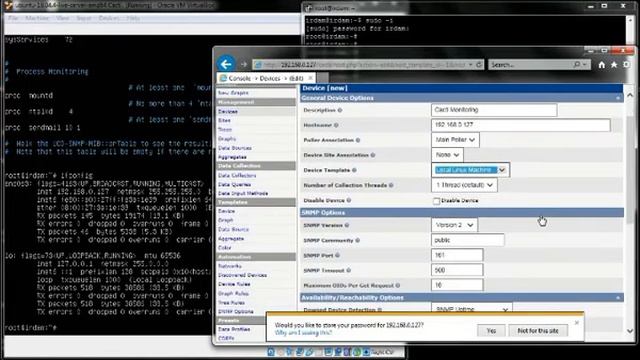The image size is (640, 360).
Task: Open the 'Why am I seeing this?' link
Action: coord(303,333)
